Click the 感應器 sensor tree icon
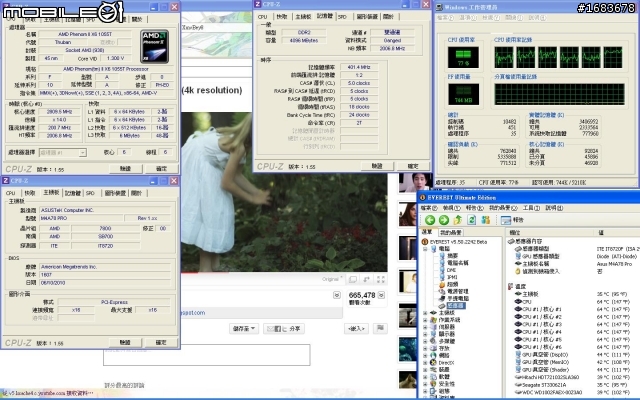This screenshot has width=640, height=400. click(442, 306)
